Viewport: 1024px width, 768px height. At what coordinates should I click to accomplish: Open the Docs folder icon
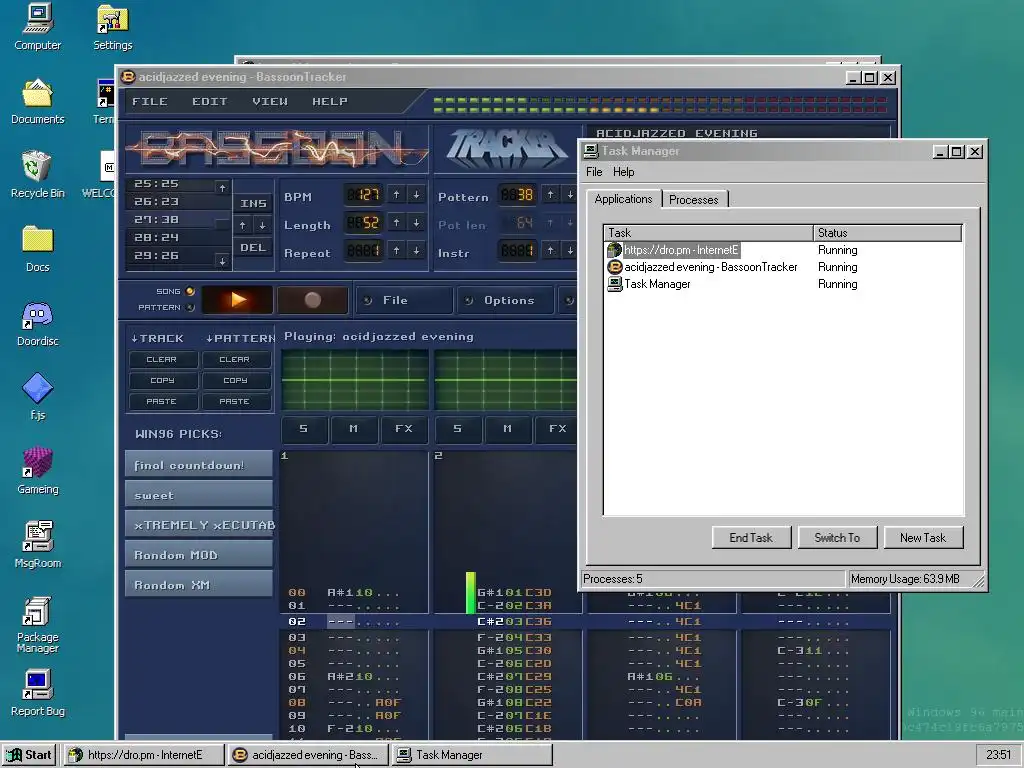pos(37,249)
